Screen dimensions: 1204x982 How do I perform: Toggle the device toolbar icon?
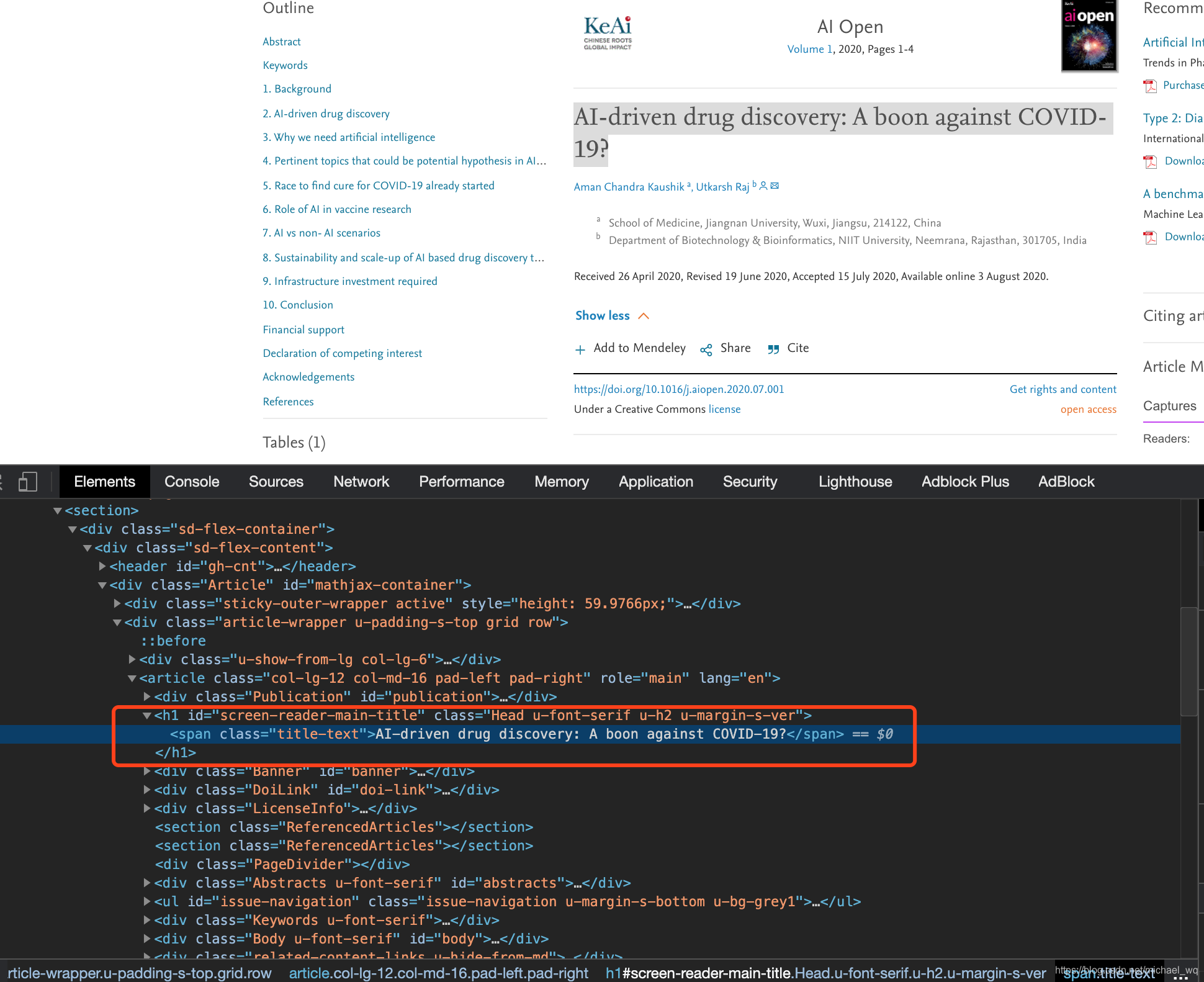pos(27,482)
